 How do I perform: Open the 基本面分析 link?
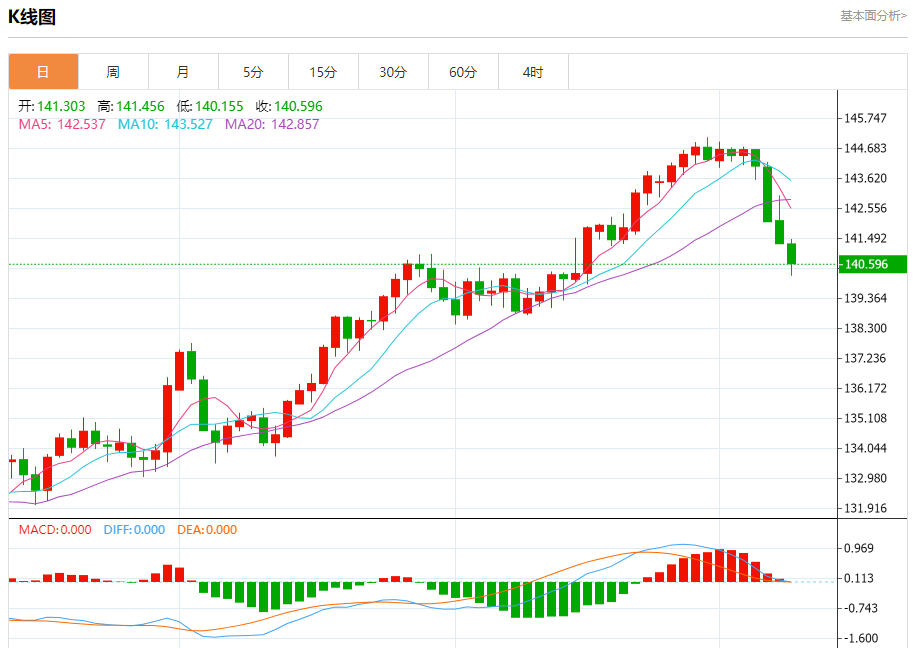point(873,16)
